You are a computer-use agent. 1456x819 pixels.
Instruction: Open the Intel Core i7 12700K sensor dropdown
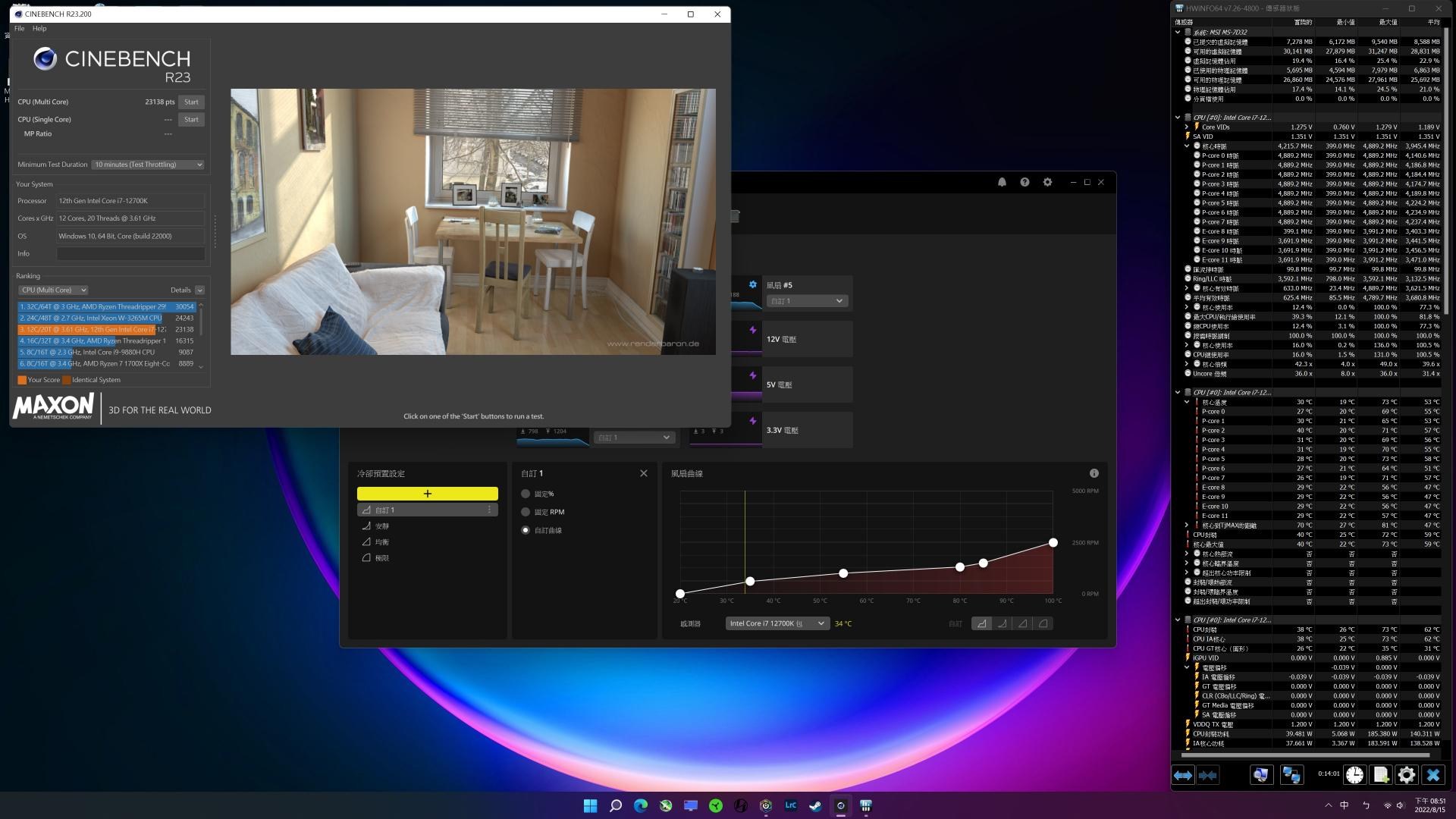(777, 623)
